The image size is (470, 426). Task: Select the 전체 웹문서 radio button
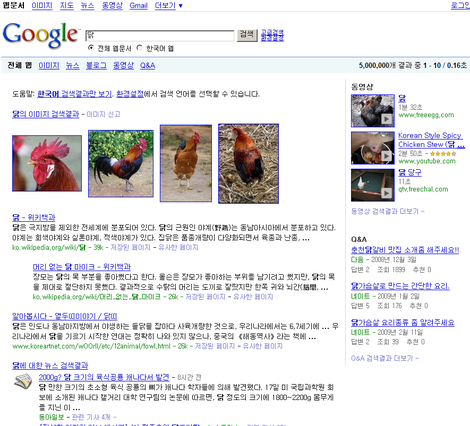[x=91, y=48]
